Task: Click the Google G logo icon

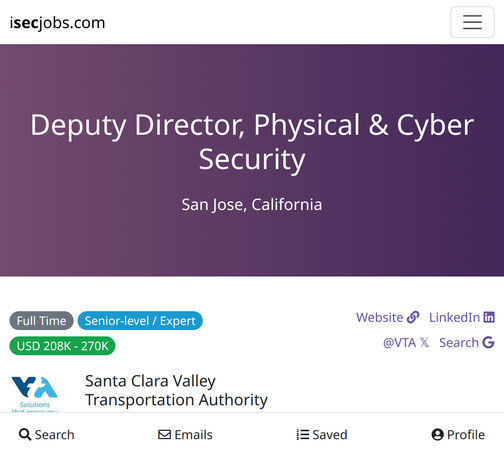Action: 488,342
